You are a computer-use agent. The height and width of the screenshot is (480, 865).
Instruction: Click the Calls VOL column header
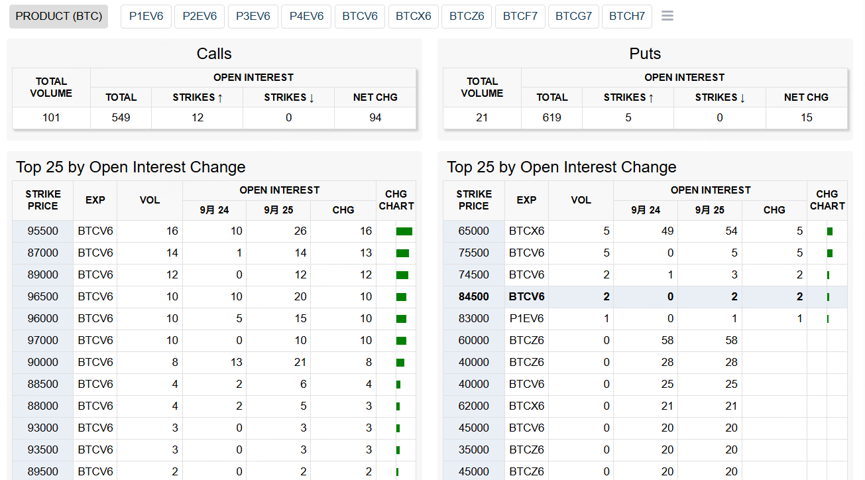[x=149, y=200]
